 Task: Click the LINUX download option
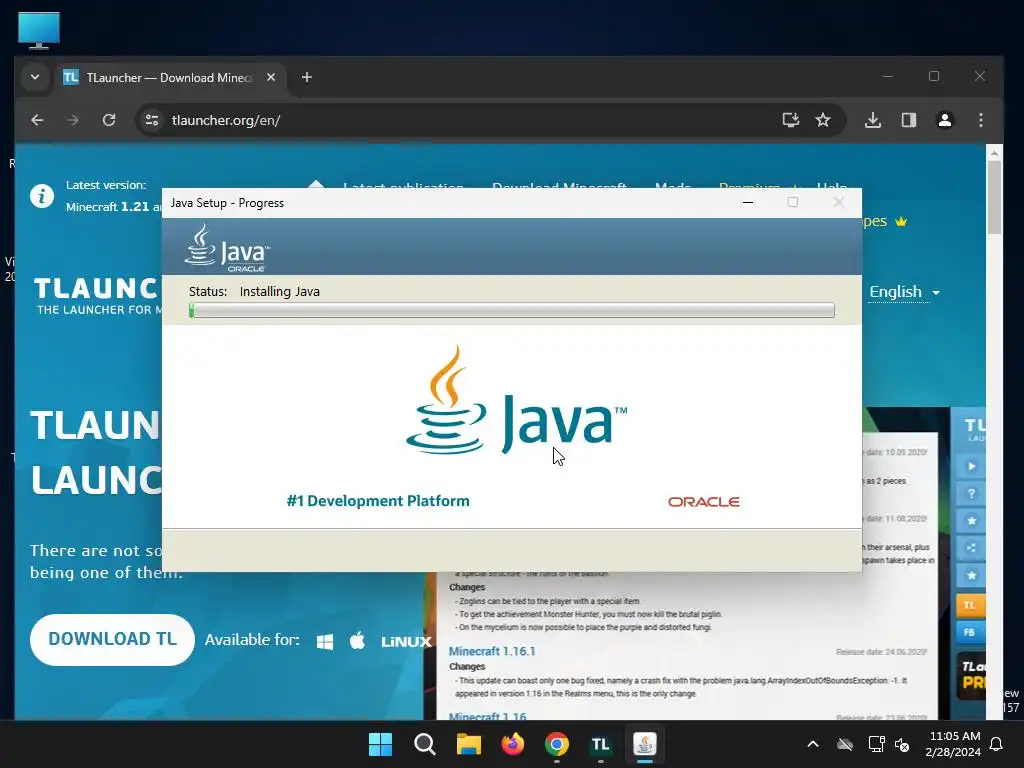point(406,642)
